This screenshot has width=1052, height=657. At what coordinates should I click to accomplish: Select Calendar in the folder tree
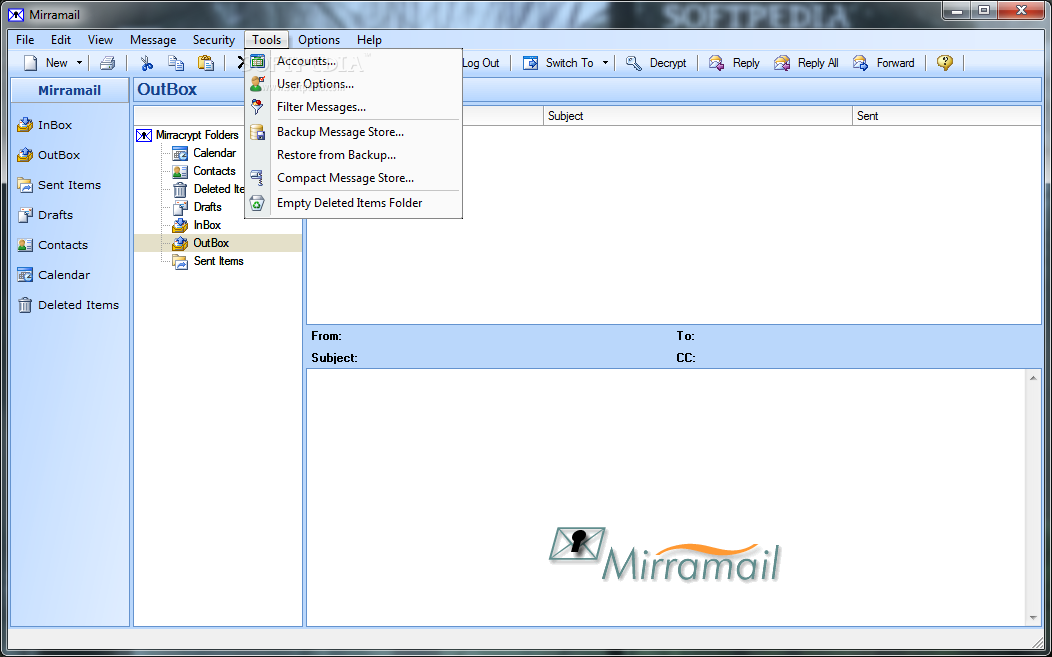(215, 153)
